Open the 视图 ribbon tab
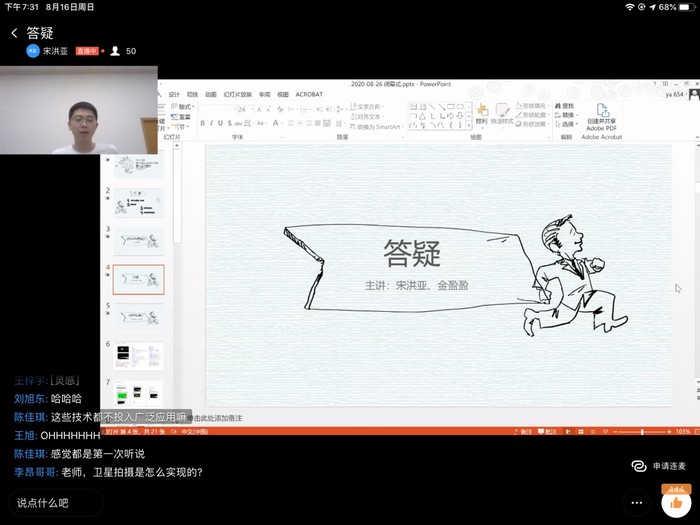Screen dimensions: 700x525 tap(283, 95)
